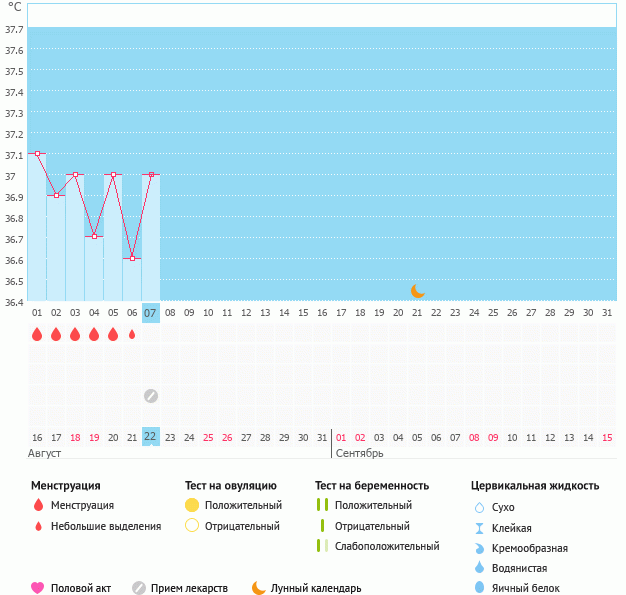The width and height of the screenshot is (626, 595).
Task: Click the sticky cervical fluid hourglass icon
Action: coord(479,528)
